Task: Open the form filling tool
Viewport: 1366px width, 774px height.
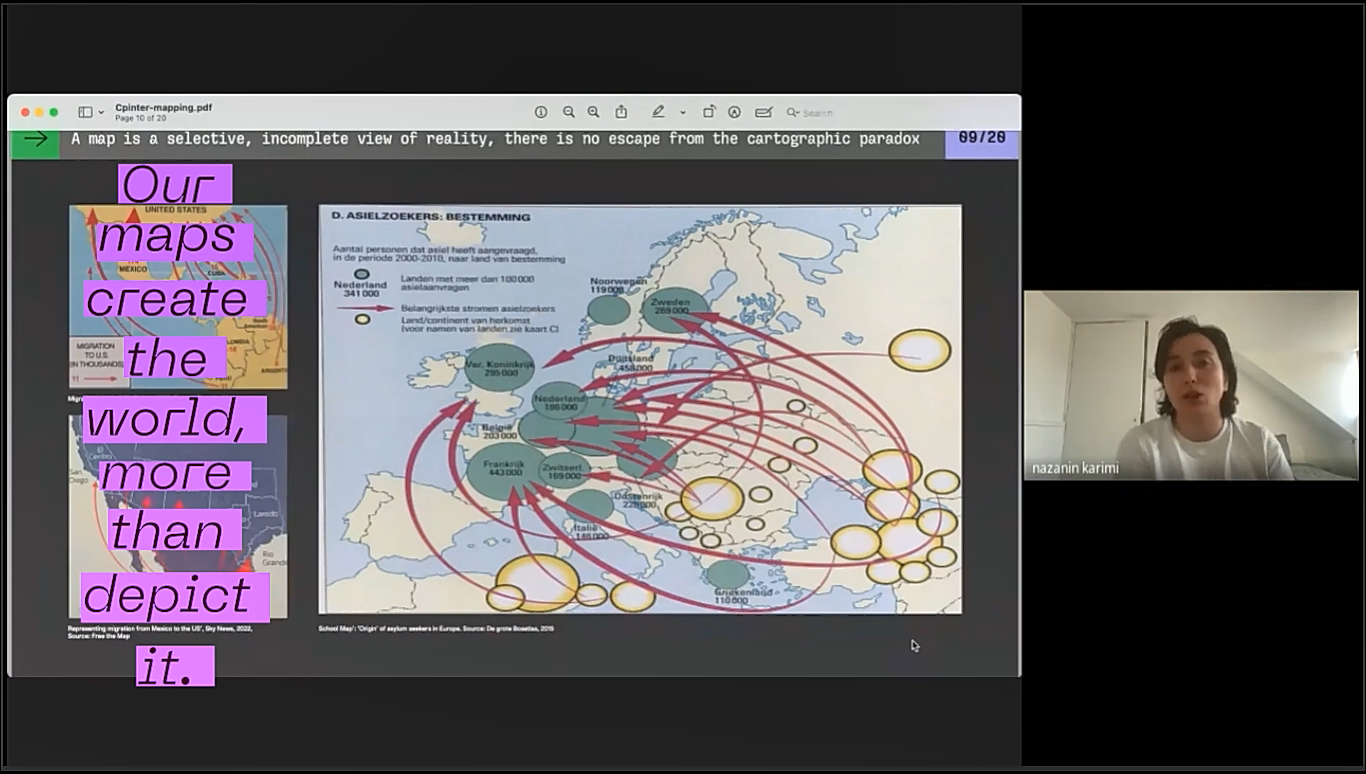Action: 763,112
